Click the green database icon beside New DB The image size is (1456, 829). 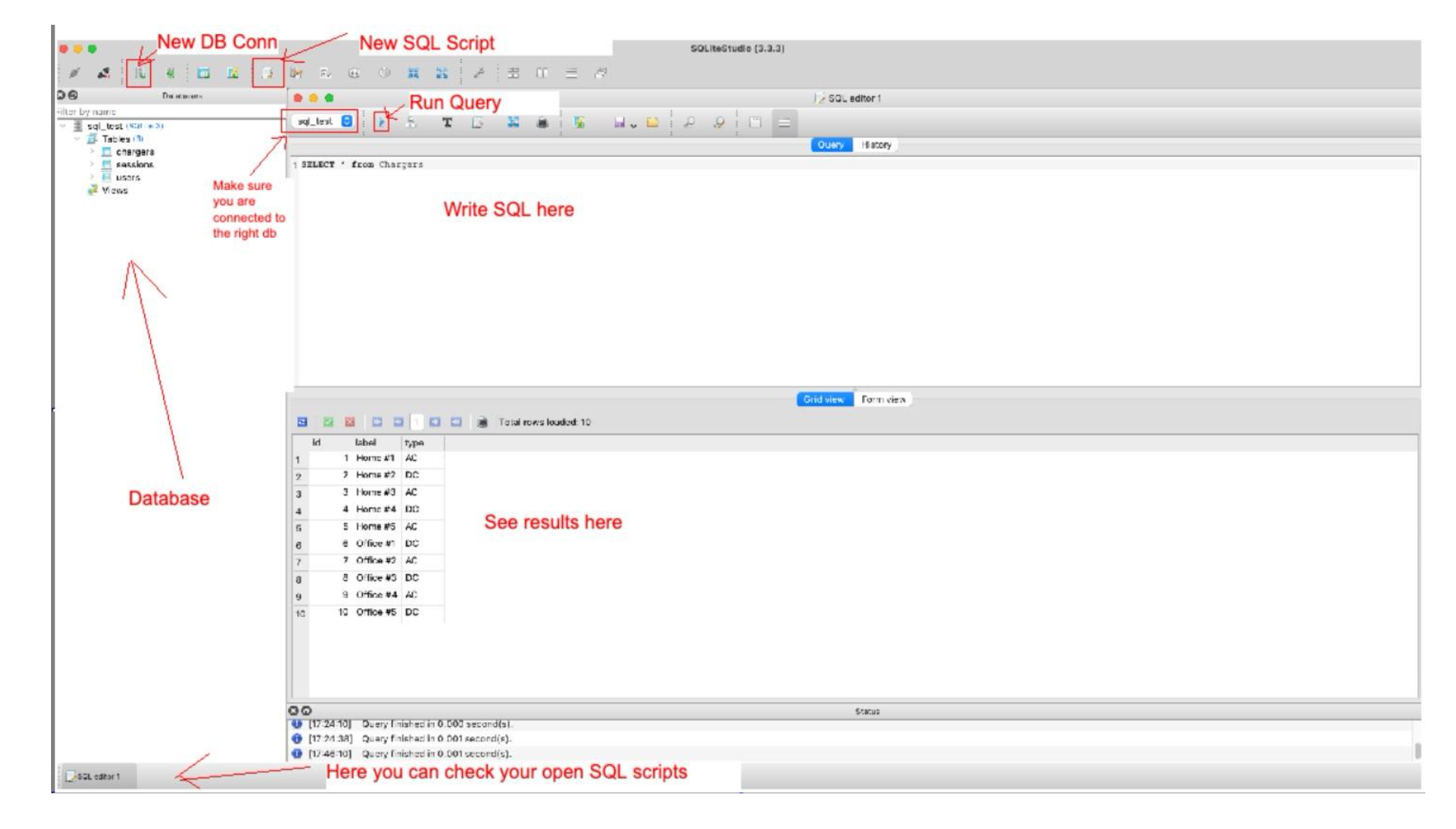(170, 73)
